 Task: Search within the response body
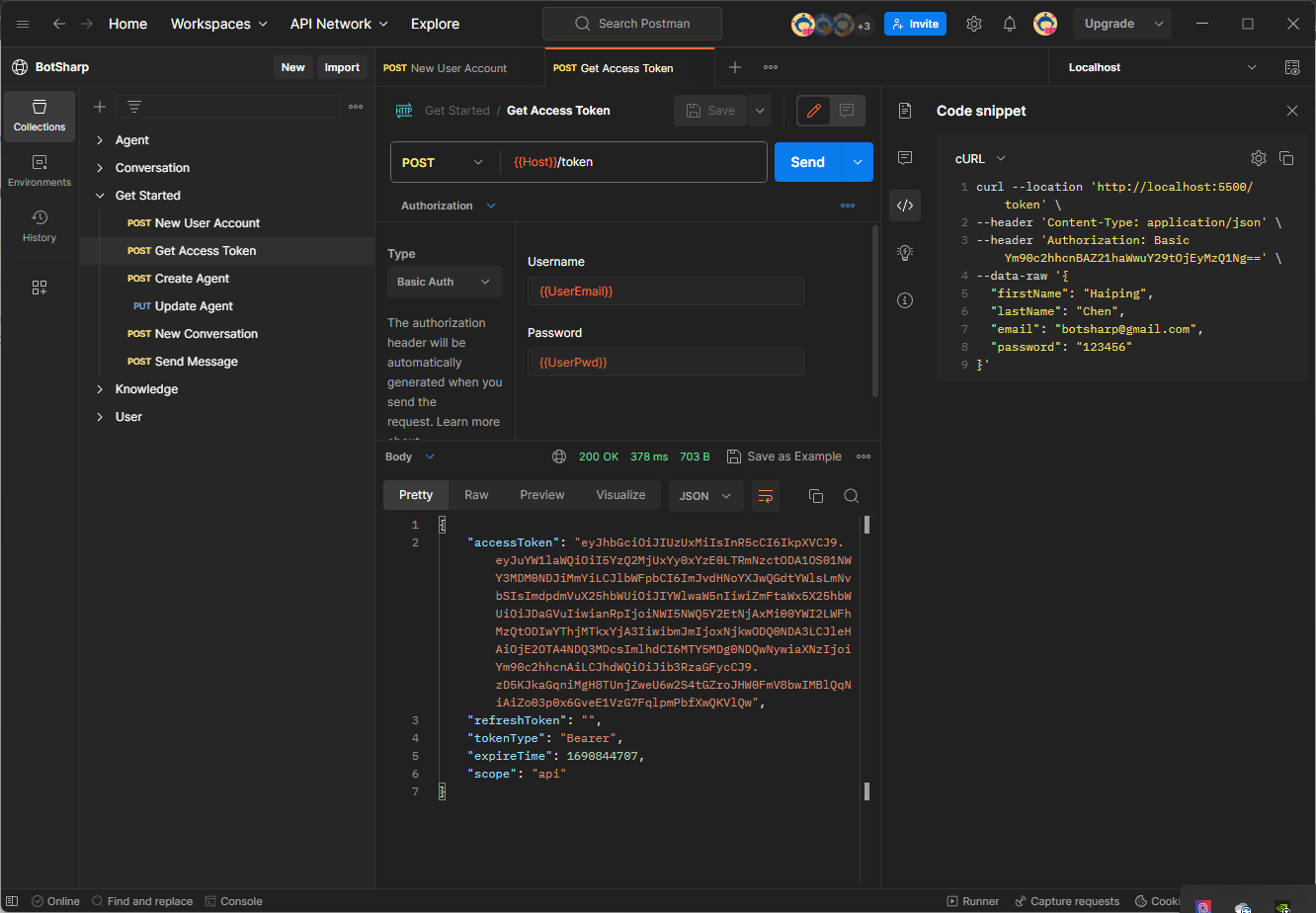click(852, 496)
